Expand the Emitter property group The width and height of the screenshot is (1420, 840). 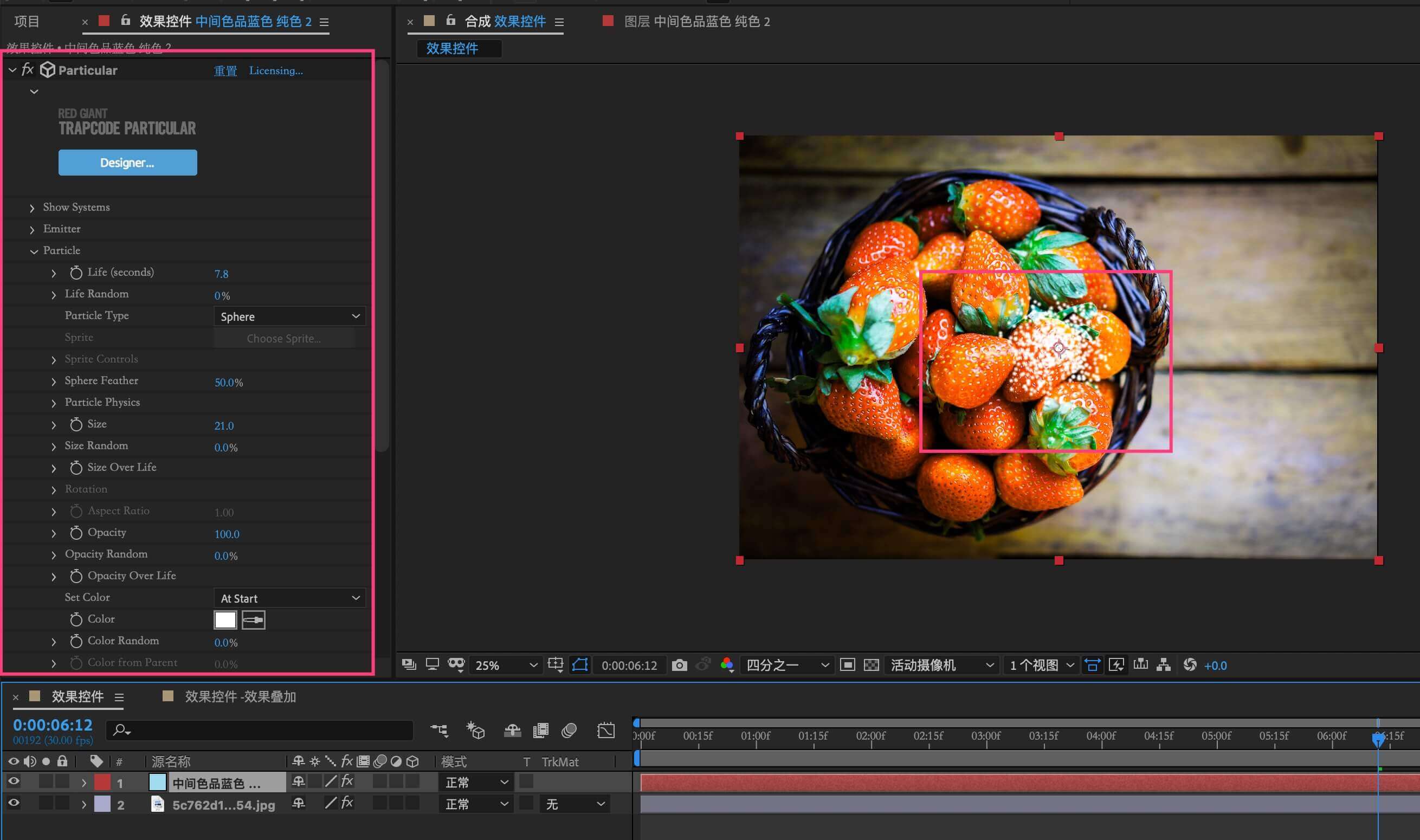pyautogui.click(x=33, y=229)
